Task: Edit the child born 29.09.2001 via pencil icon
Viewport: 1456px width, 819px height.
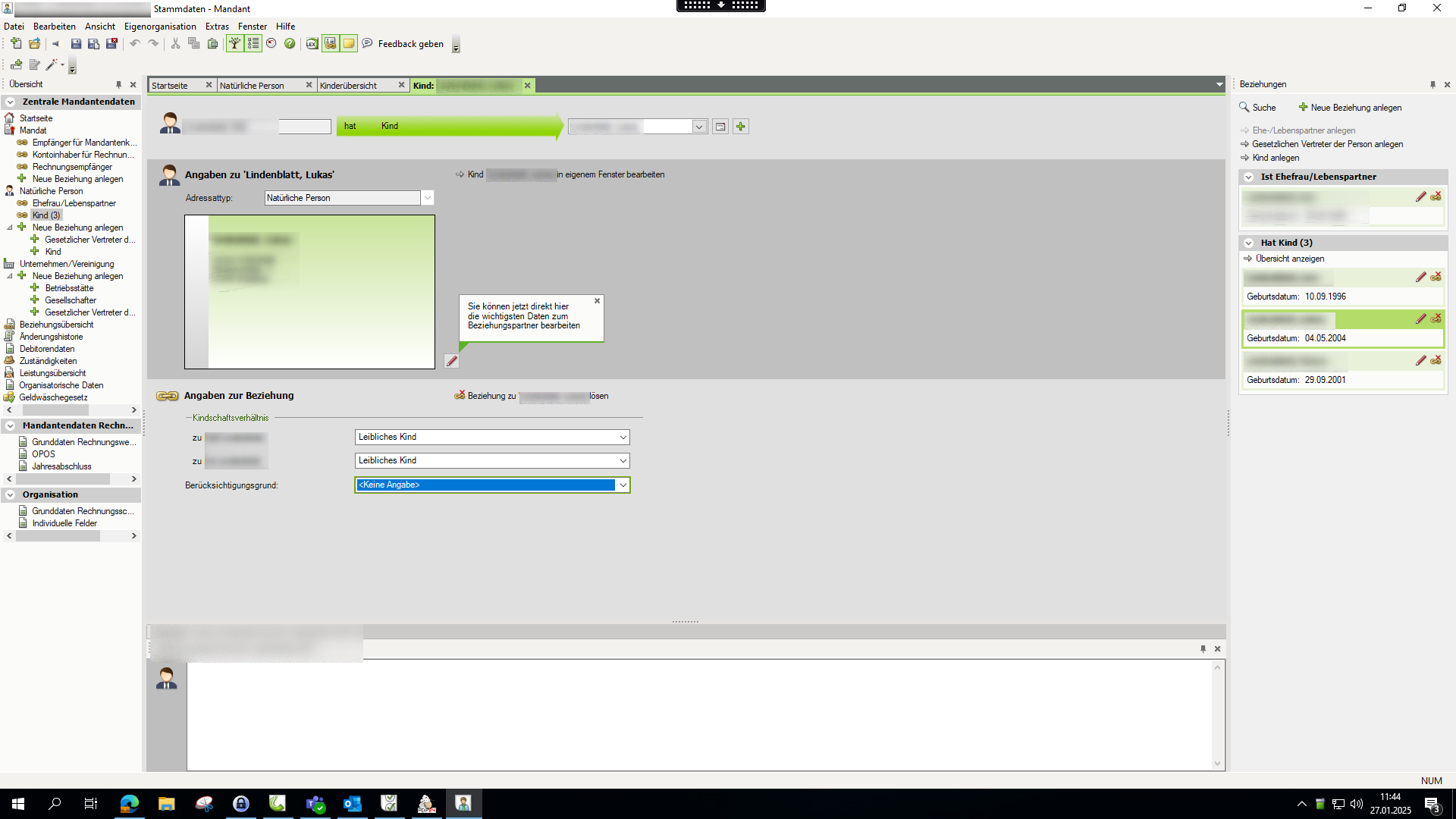Action: (1420, 361)
